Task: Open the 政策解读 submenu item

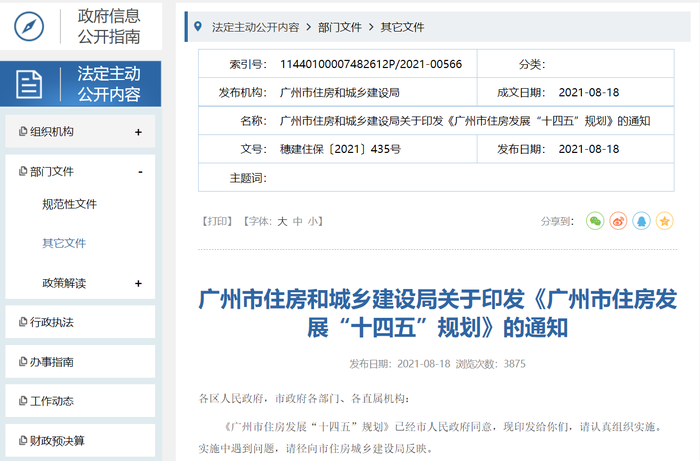Action: 64,283
